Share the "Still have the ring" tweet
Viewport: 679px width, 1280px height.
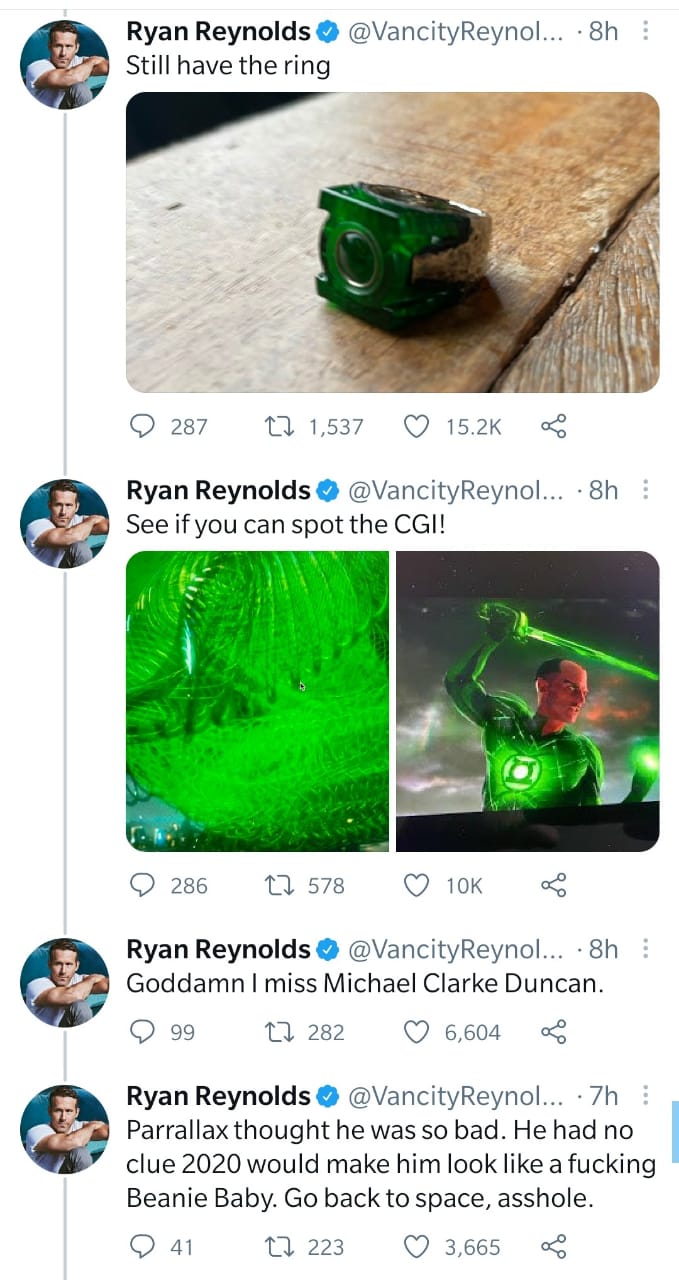pyautogui.click(x=553, y=427)
